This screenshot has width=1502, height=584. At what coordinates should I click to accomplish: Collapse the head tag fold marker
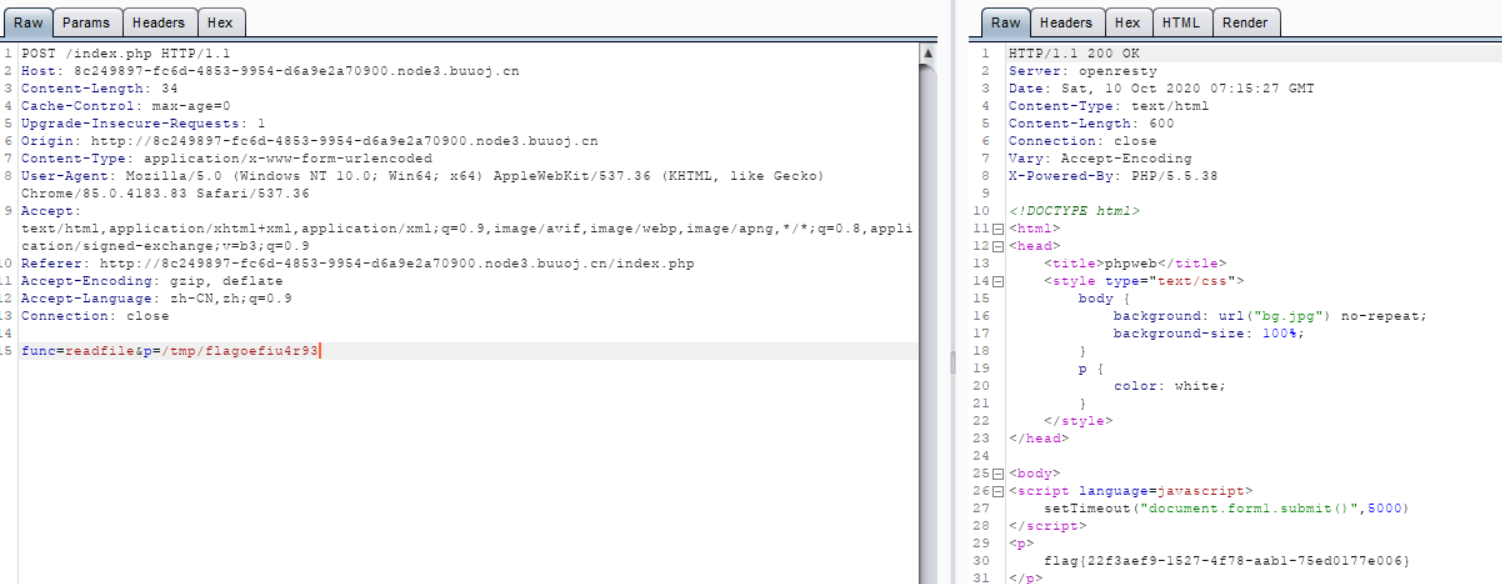997,246
